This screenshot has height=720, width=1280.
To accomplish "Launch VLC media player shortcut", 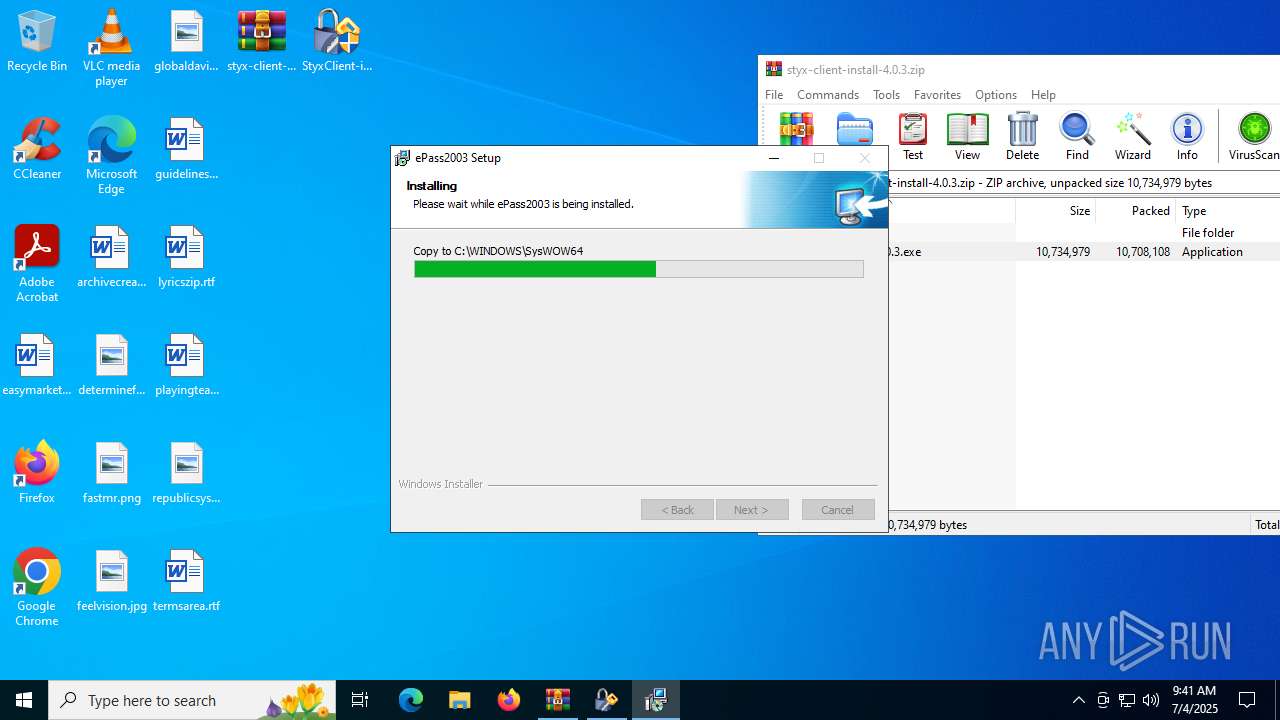I will coord(111,48).
